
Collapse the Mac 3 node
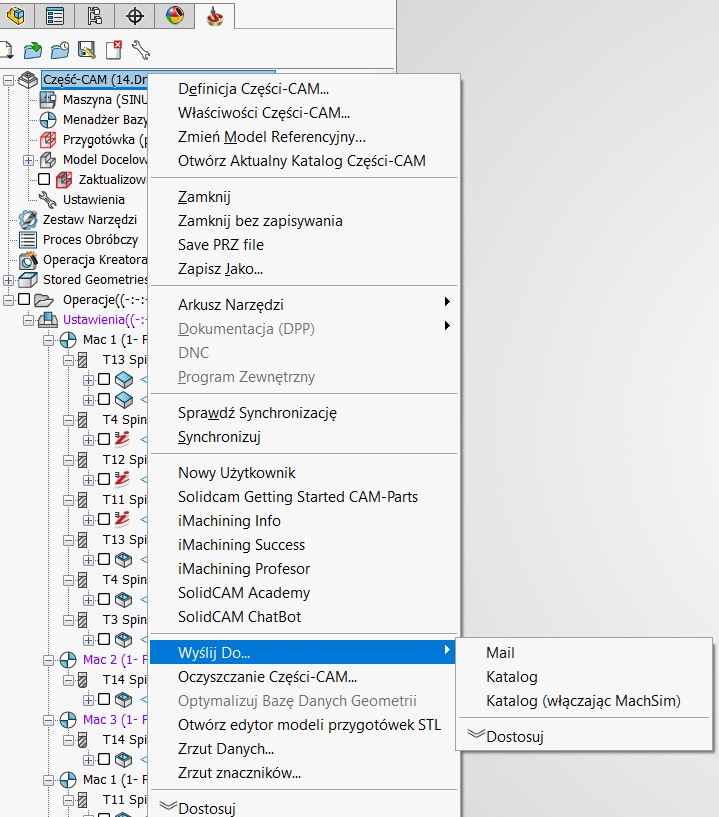point(48,720)
